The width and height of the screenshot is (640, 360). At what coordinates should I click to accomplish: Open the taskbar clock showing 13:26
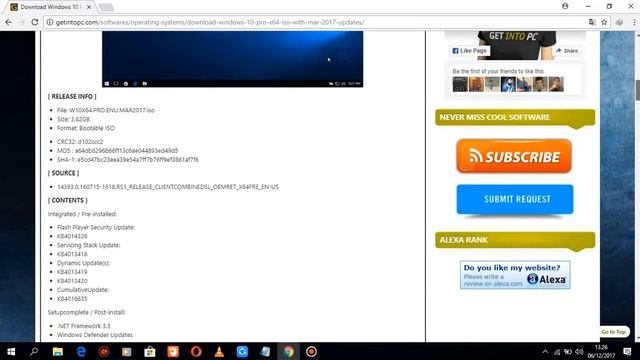601,351
